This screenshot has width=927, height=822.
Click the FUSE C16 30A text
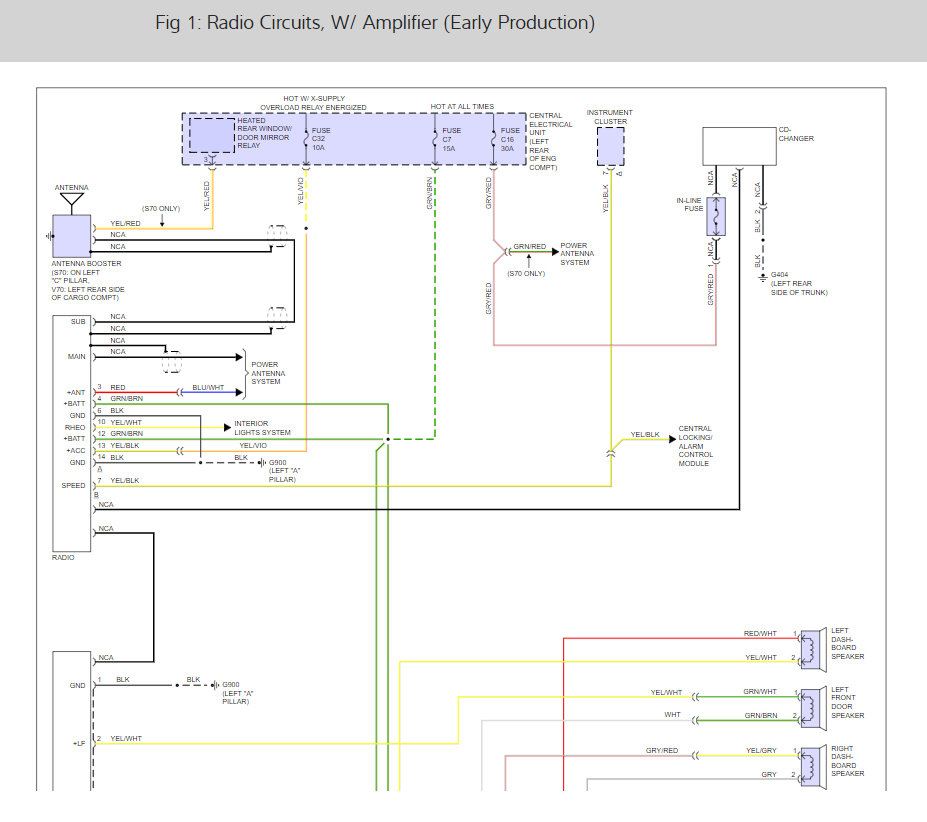[510, 139]
